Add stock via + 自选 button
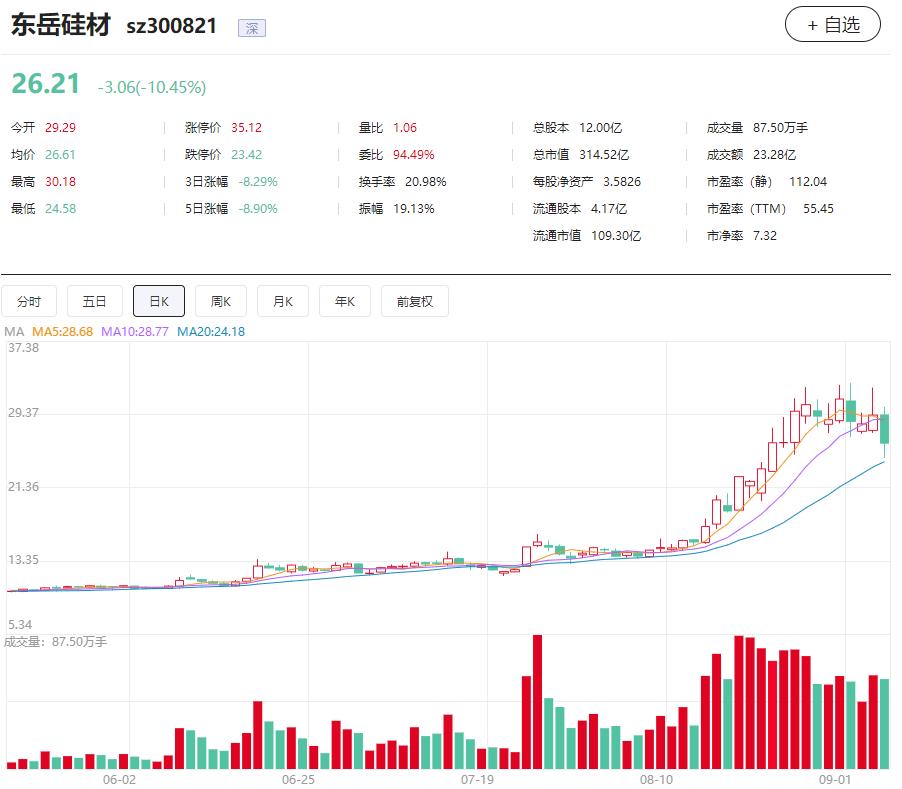The width and height of the screenshot is (902, 789). tap(832, 24)
